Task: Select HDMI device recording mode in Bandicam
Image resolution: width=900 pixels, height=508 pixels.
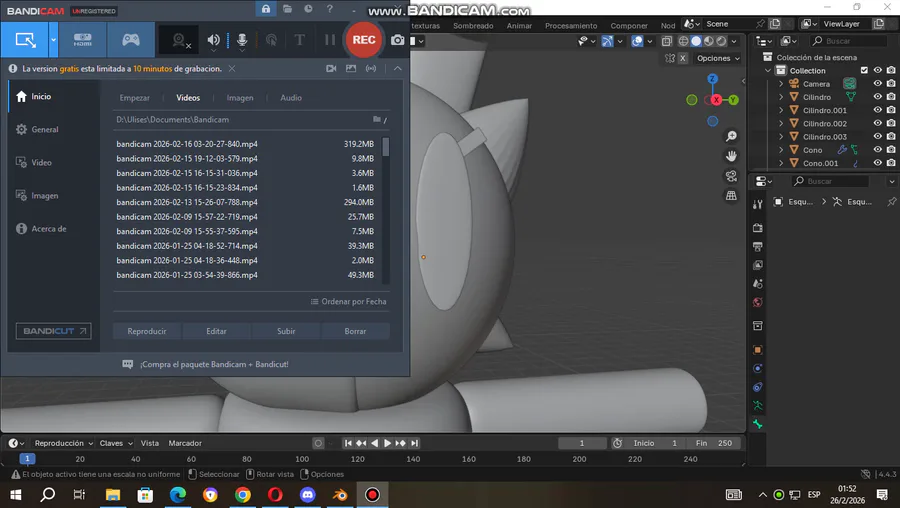Action: pos(83,40)
